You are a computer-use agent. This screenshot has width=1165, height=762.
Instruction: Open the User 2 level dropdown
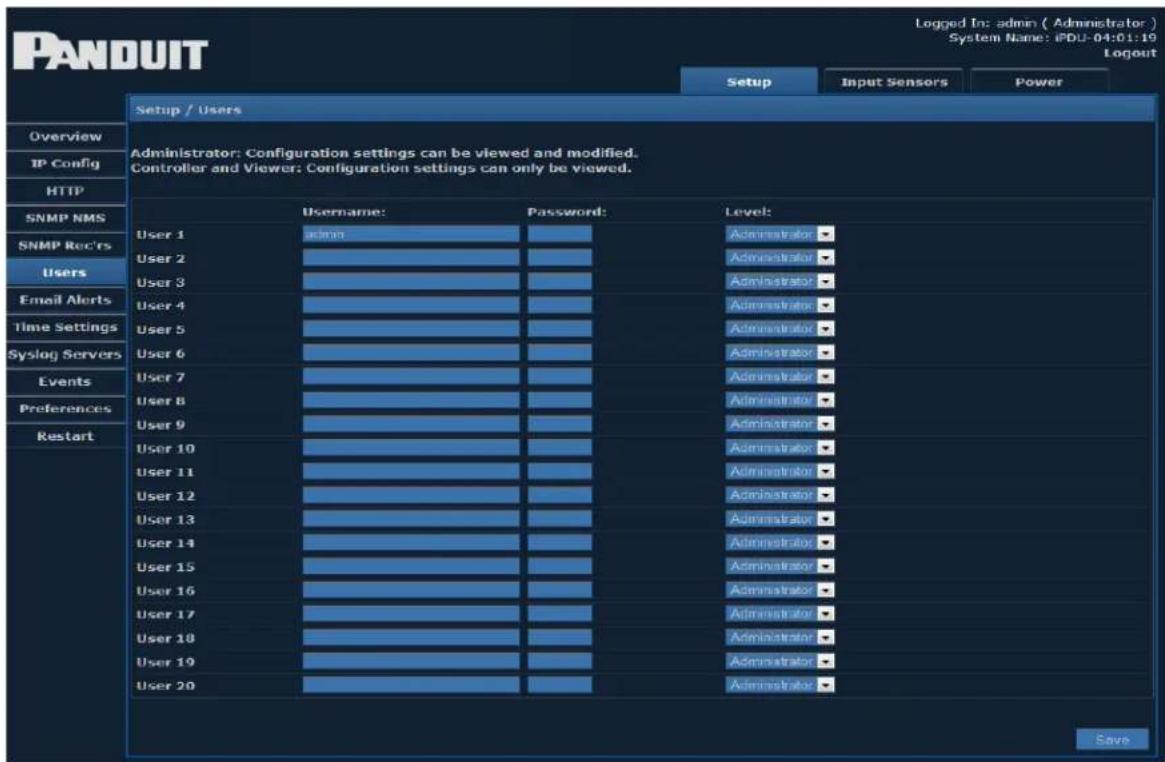pos(780,258)
